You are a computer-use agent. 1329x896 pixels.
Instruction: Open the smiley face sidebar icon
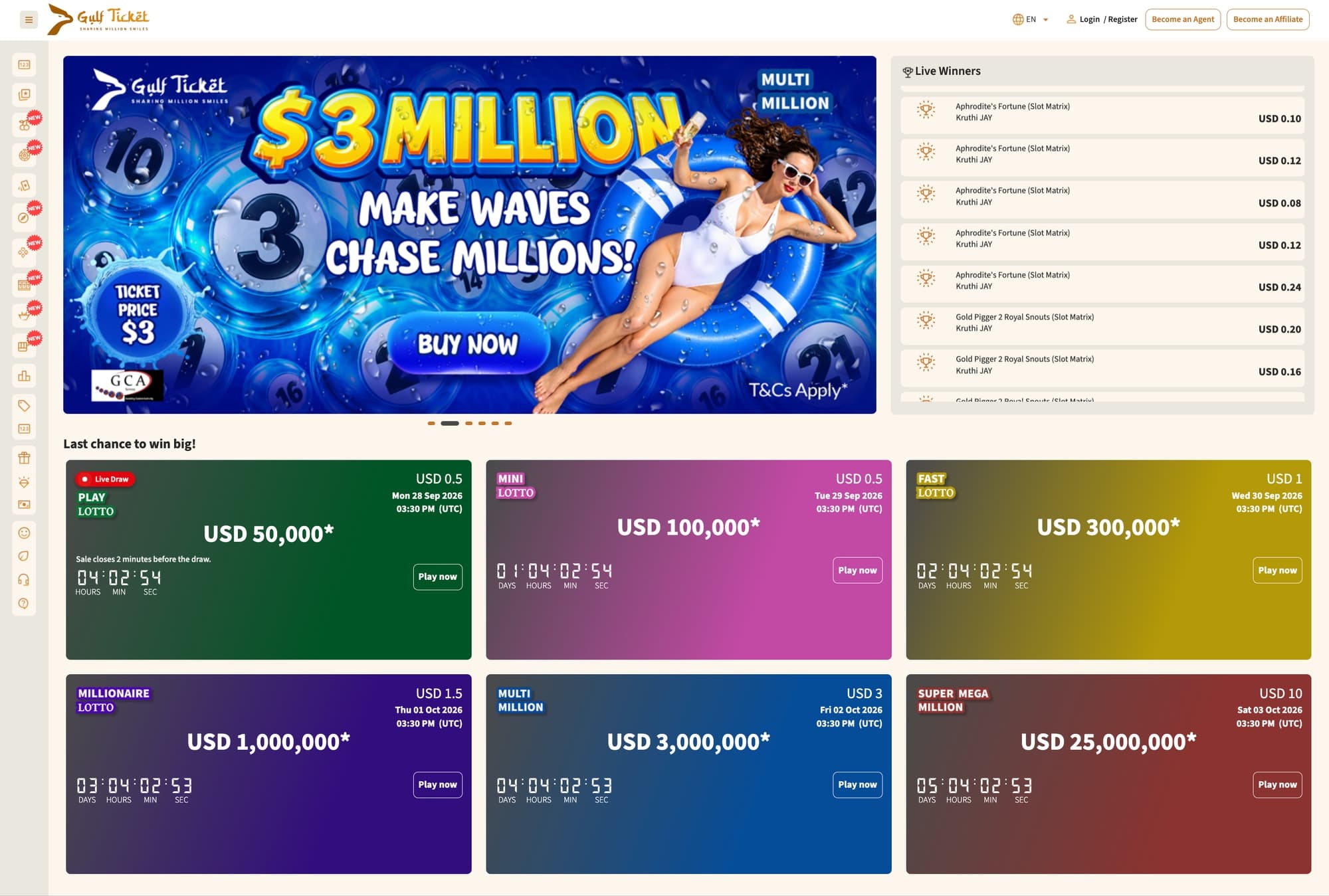click(24, 533)
